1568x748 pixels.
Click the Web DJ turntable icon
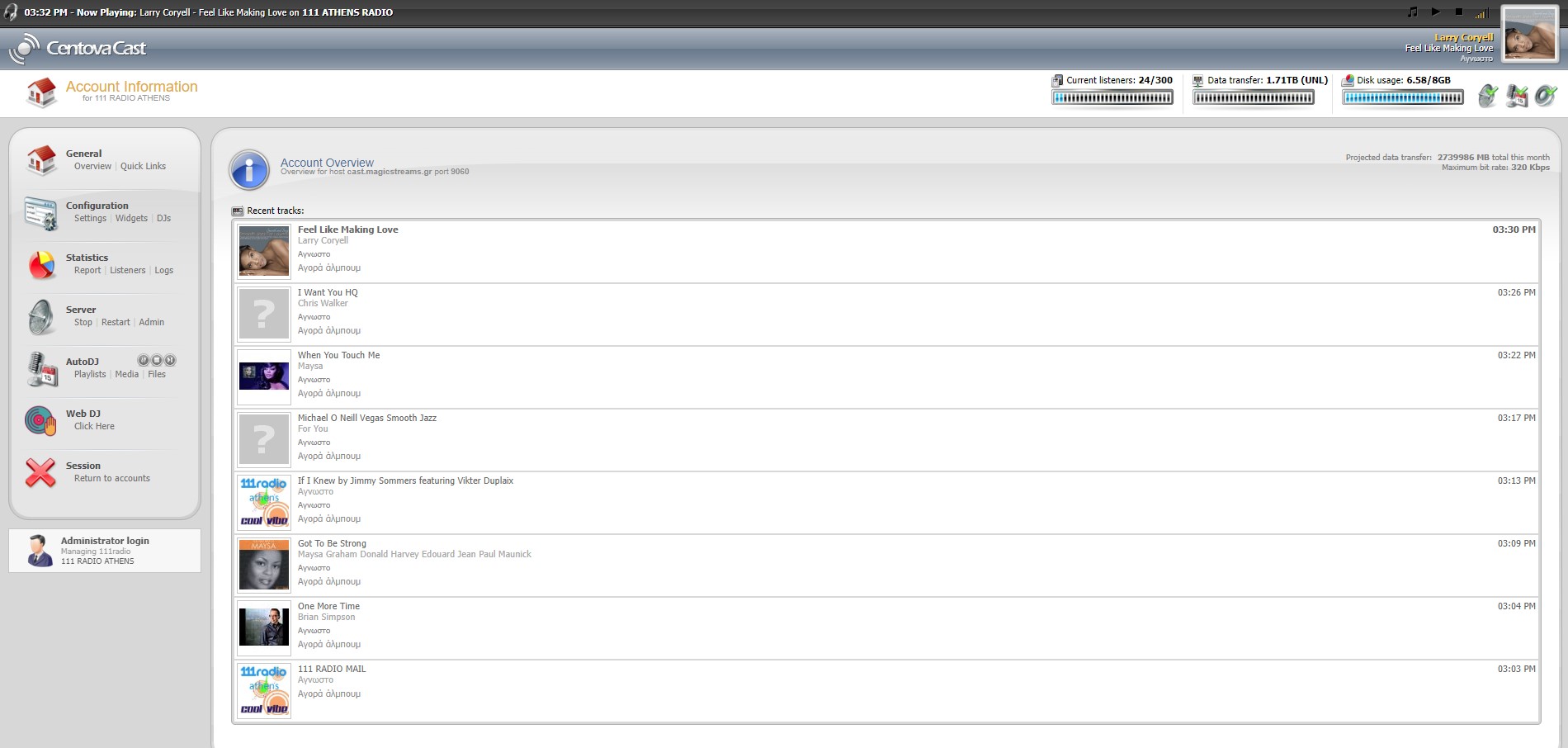coord(40,421)
